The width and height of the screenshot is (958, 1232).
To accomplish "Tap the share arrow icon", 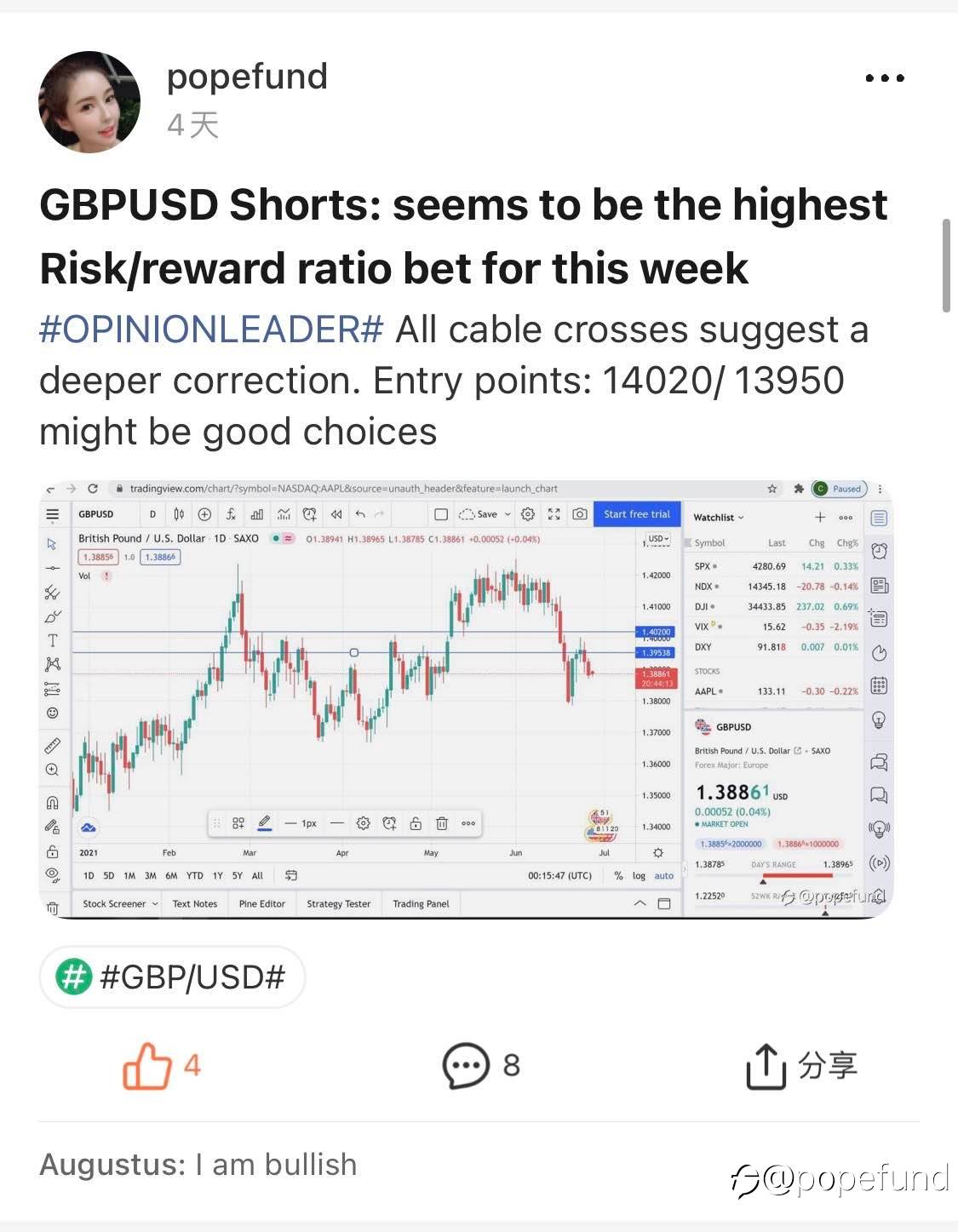I will 766,1065.
